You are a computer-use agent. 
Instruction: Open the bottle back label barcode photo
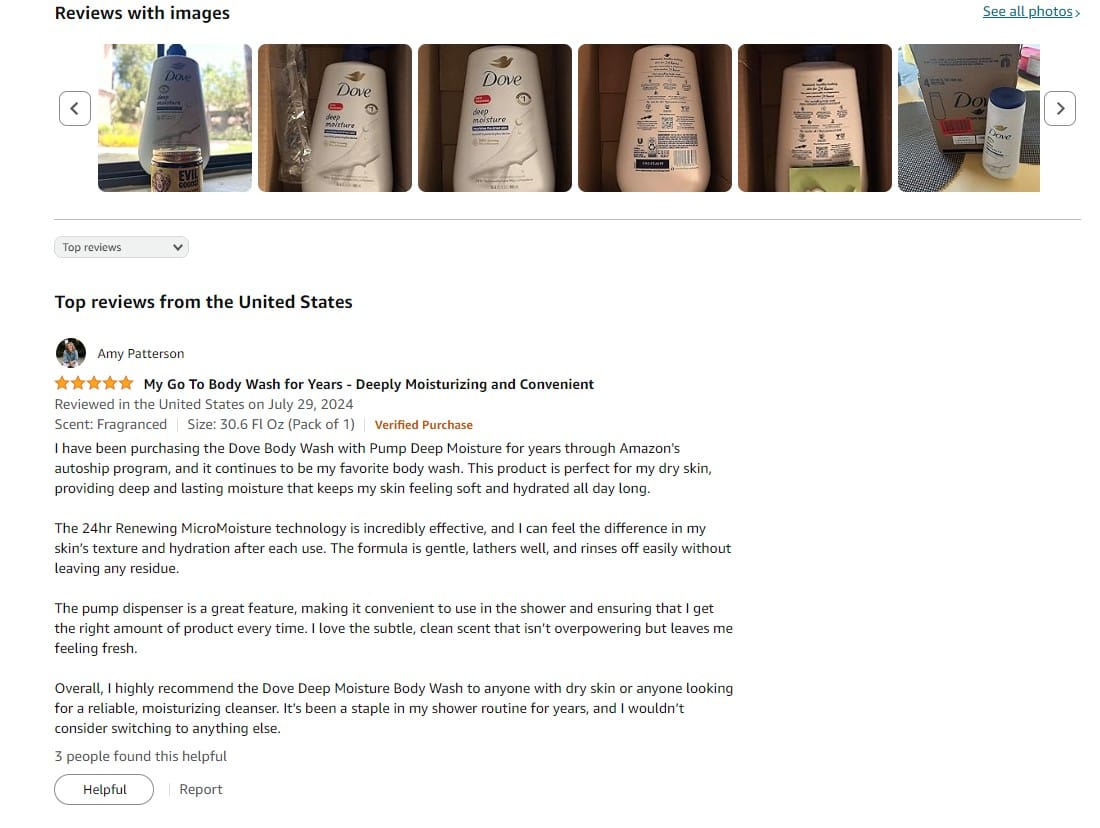(x=655, y=118)
